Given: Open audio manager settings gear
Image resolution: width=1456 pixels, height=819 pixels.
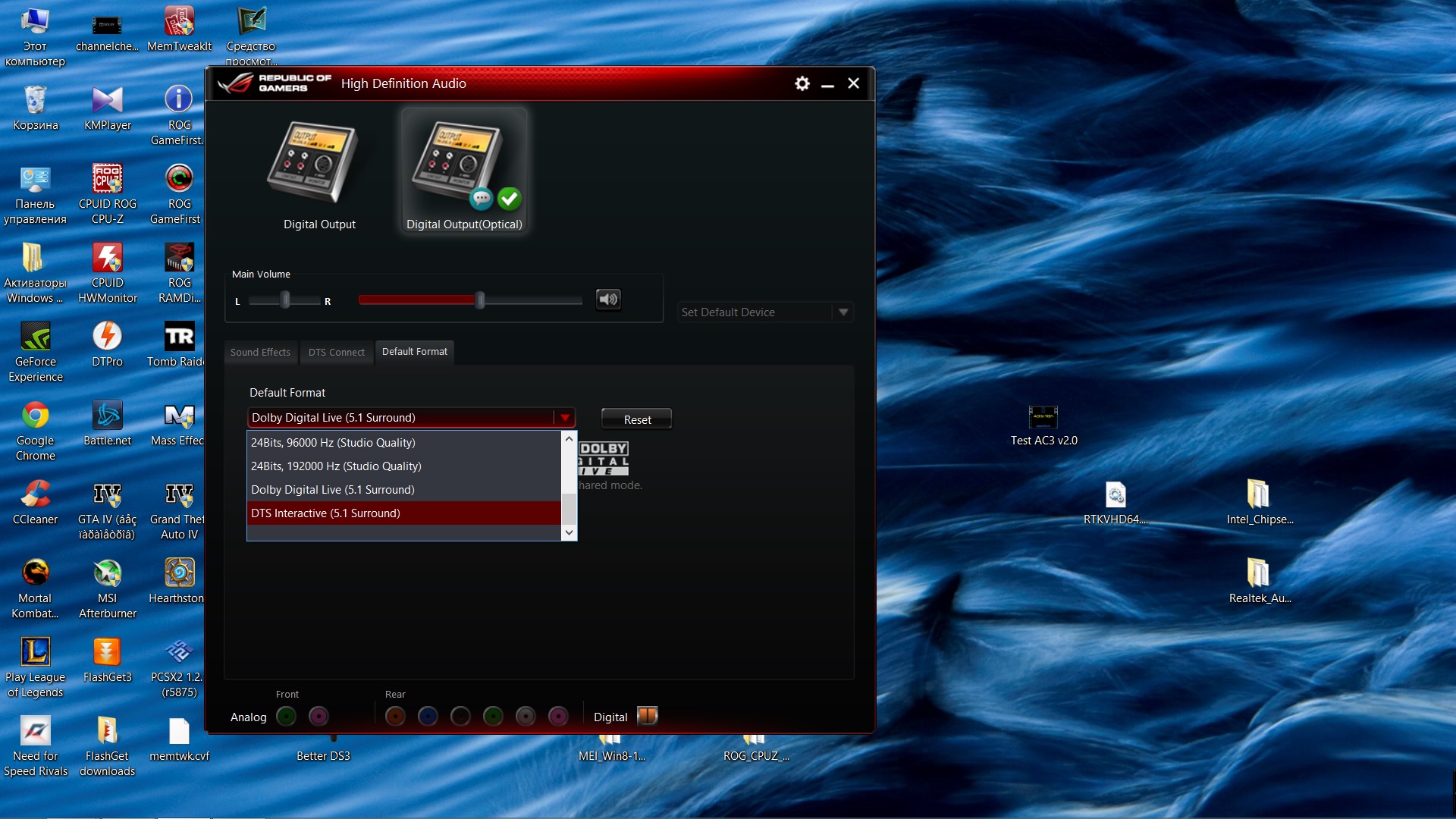Looking at the screenshot, I should click(x=802, y=83).
